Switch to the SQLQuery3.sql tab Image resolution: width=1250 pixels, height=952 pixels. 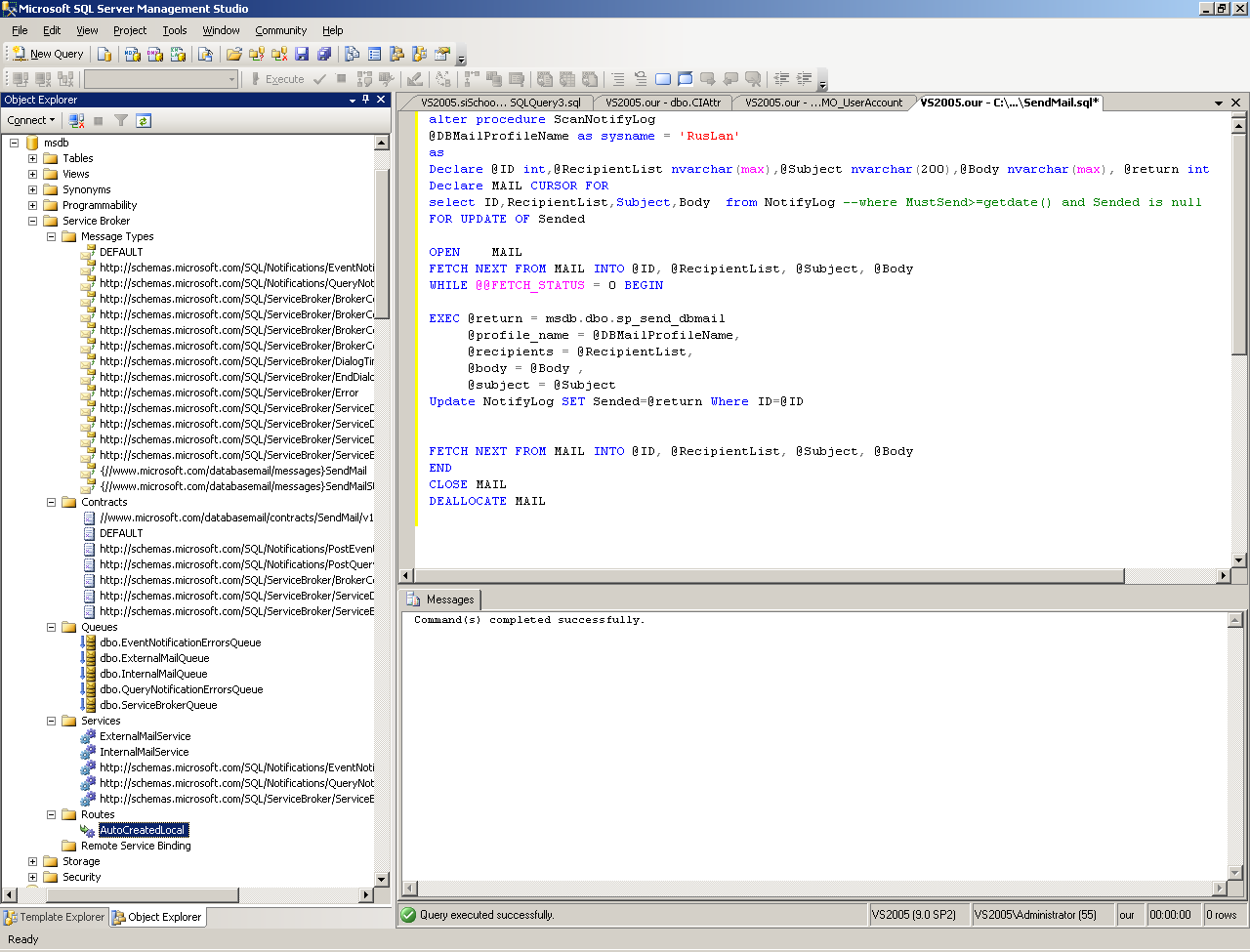pyautogui.click(x=499, y=103)
